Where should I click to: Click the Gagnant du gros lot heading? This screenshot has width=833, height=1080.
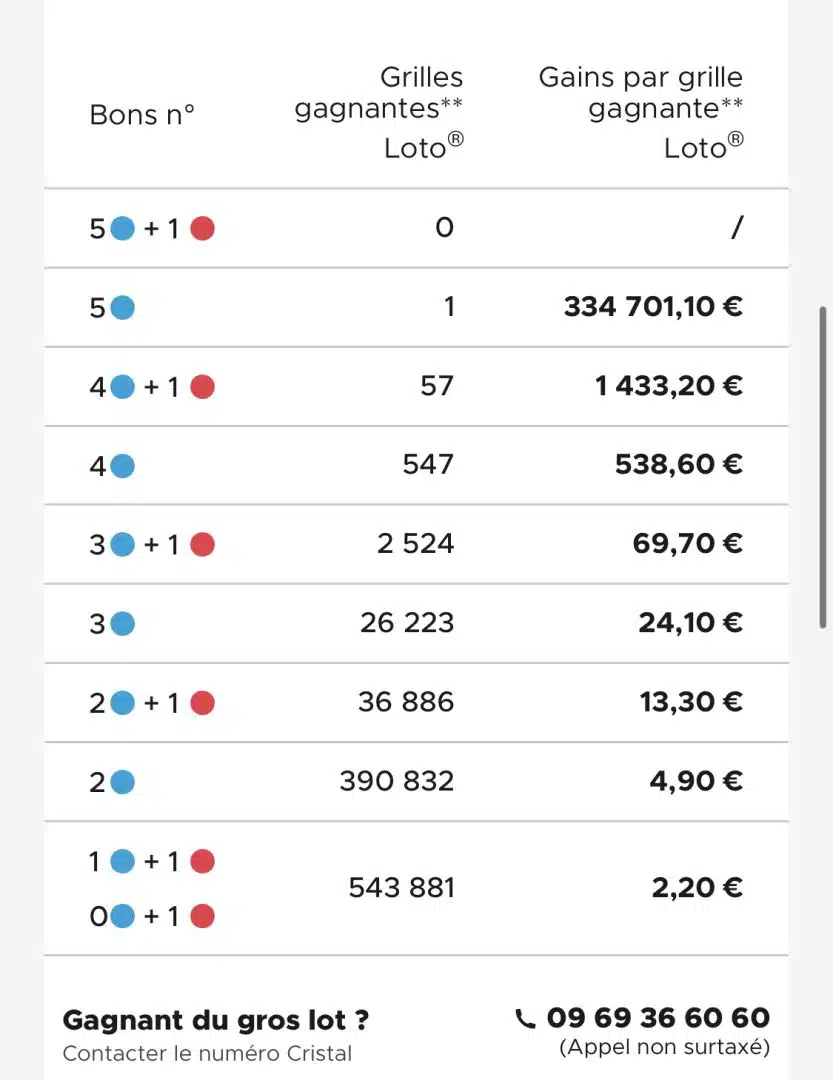[216, 1020]
